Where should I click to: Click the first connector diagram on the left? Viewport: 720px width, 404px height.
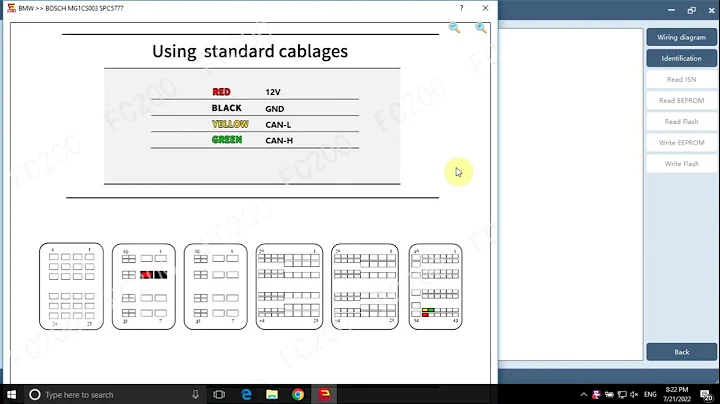pyautogui.click(x=71, y=286)
